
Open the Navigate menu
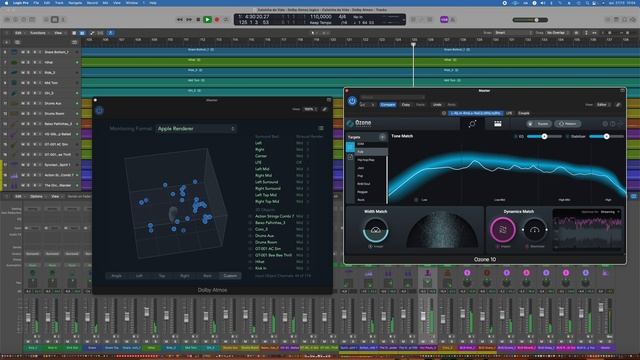point(75,3)
